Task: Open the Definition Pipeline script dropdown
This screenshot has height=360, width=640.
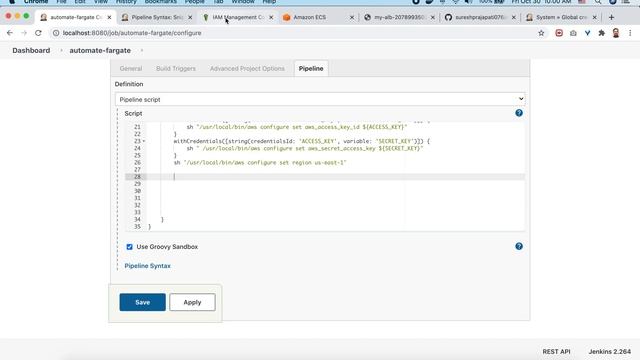Action: coord(320,99)
